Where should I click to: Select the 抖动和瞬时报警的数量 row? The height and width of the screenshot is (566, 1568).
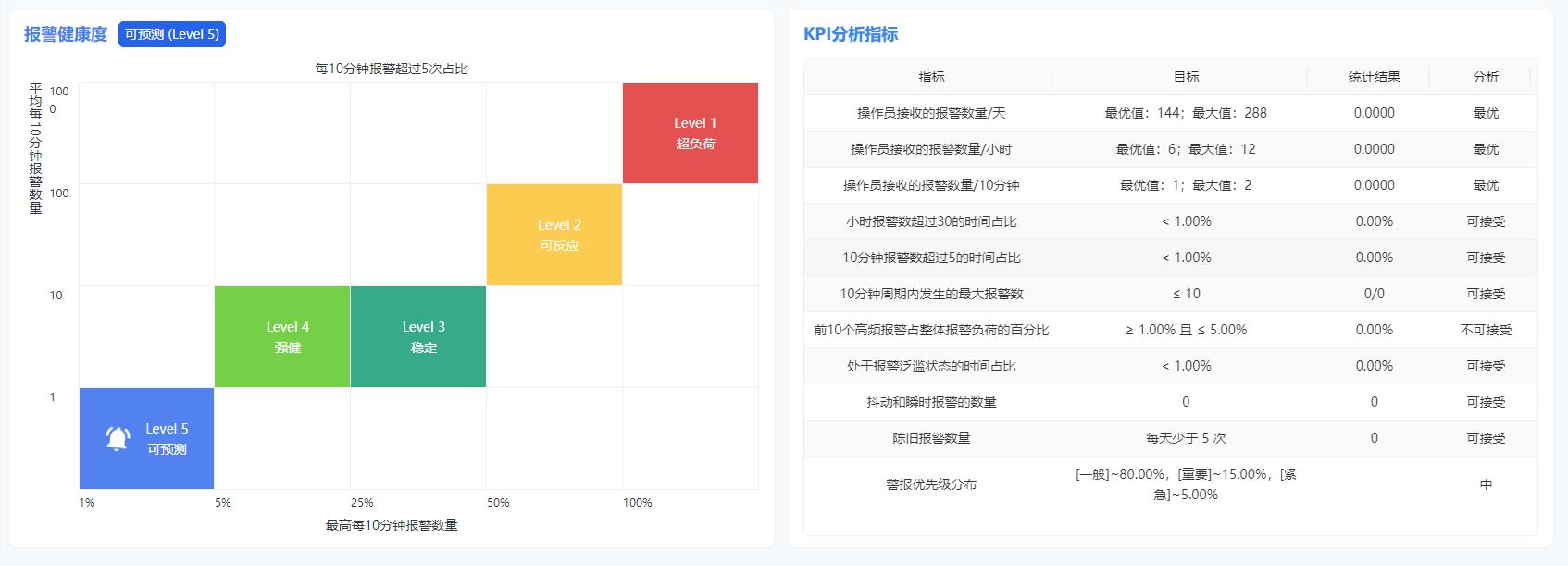(x=931, y=402)
